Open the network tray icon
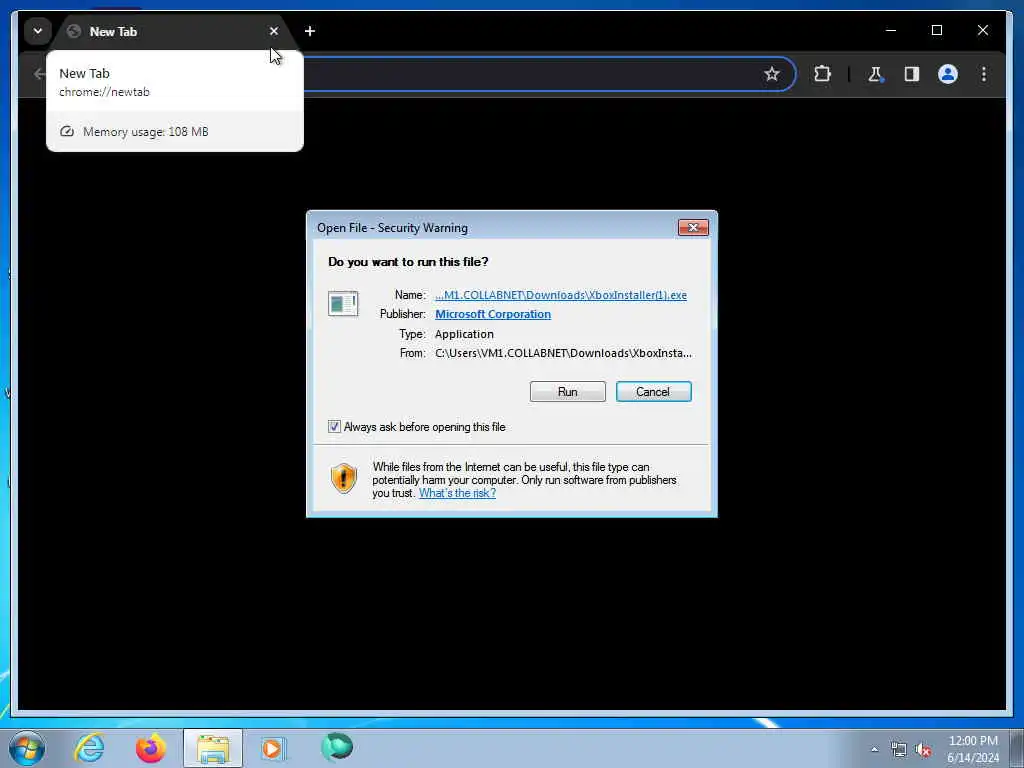This screenshot has height=768, width=1024. coord(899,750)
